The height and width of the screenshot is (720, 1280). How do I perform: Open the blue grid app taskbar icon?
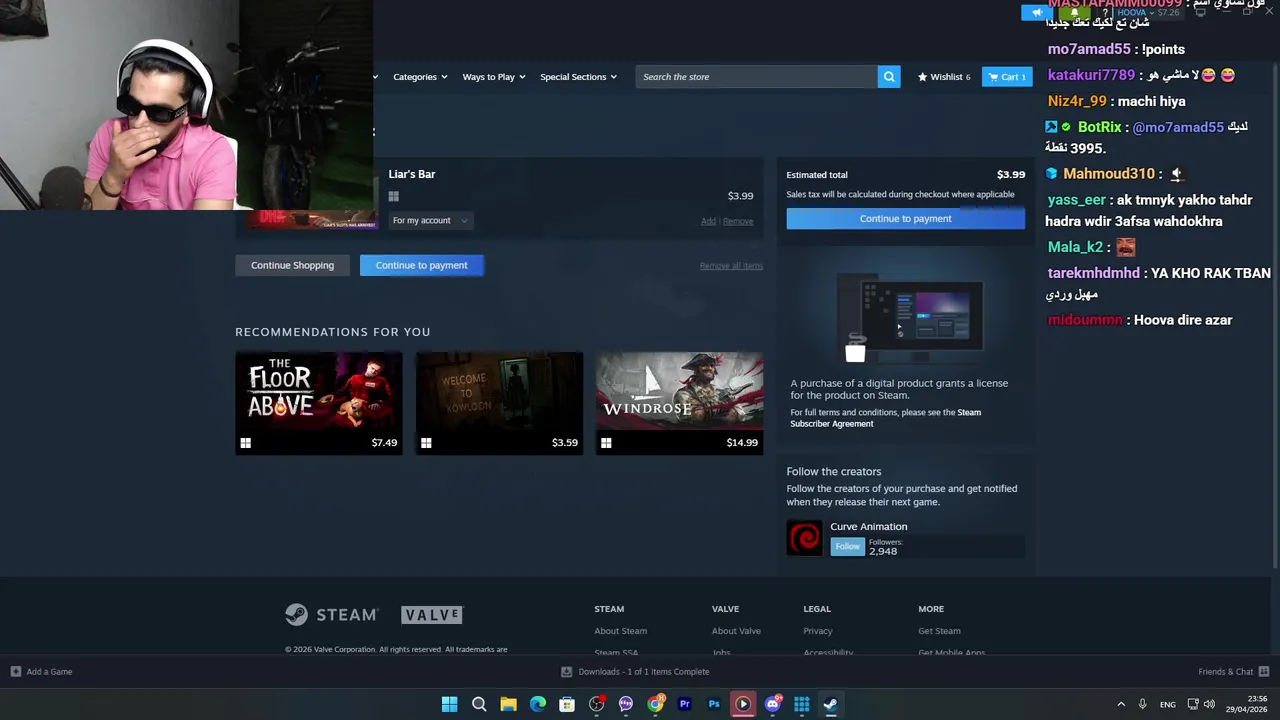click(802, 704)
